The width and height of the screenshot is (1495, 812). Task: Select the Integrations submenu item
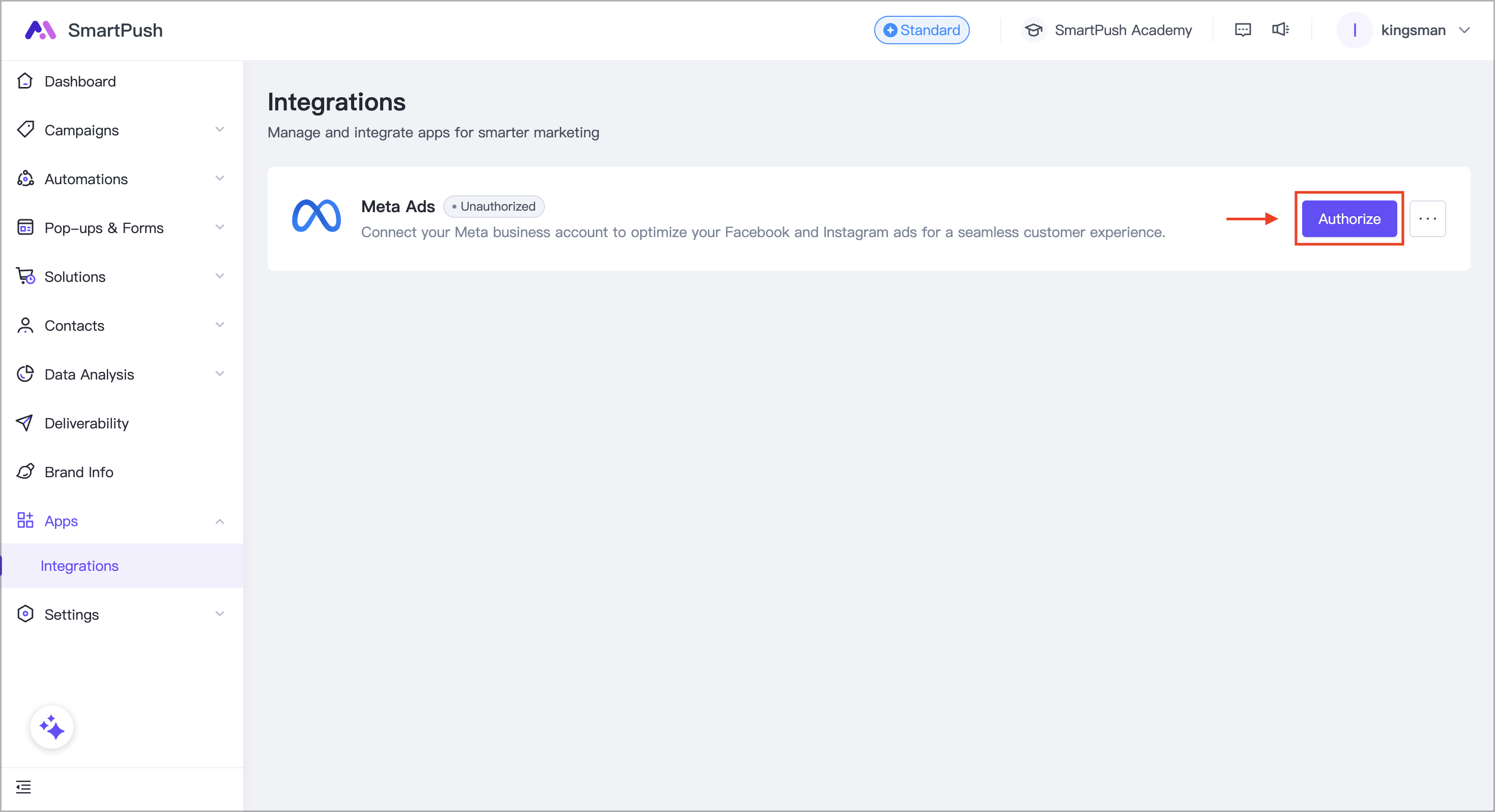pyautogui.click(x=122, y=565)
